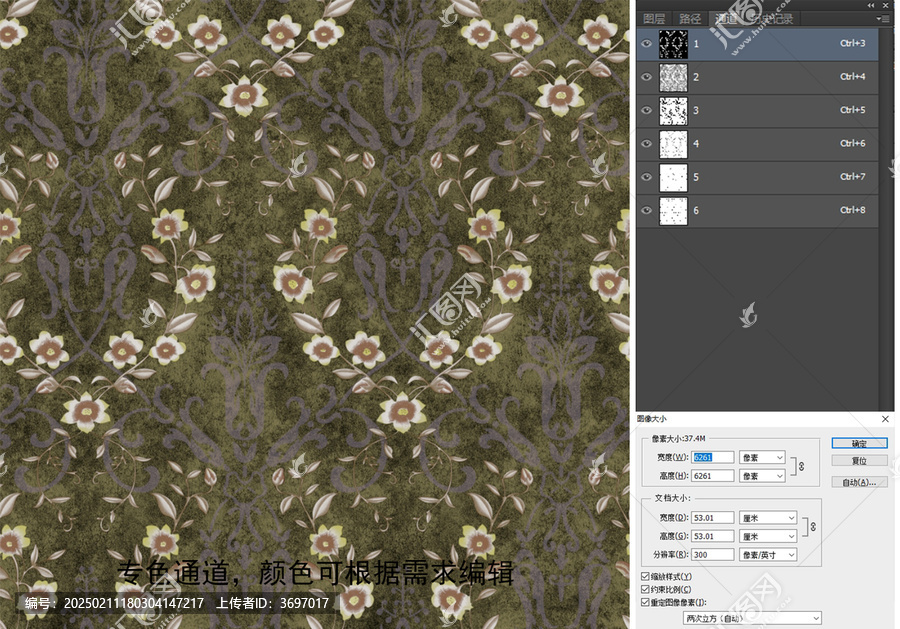This screenshot has height=629, width=900.
Task: Click channel 4 thumbnail
Action: point(673,144)
